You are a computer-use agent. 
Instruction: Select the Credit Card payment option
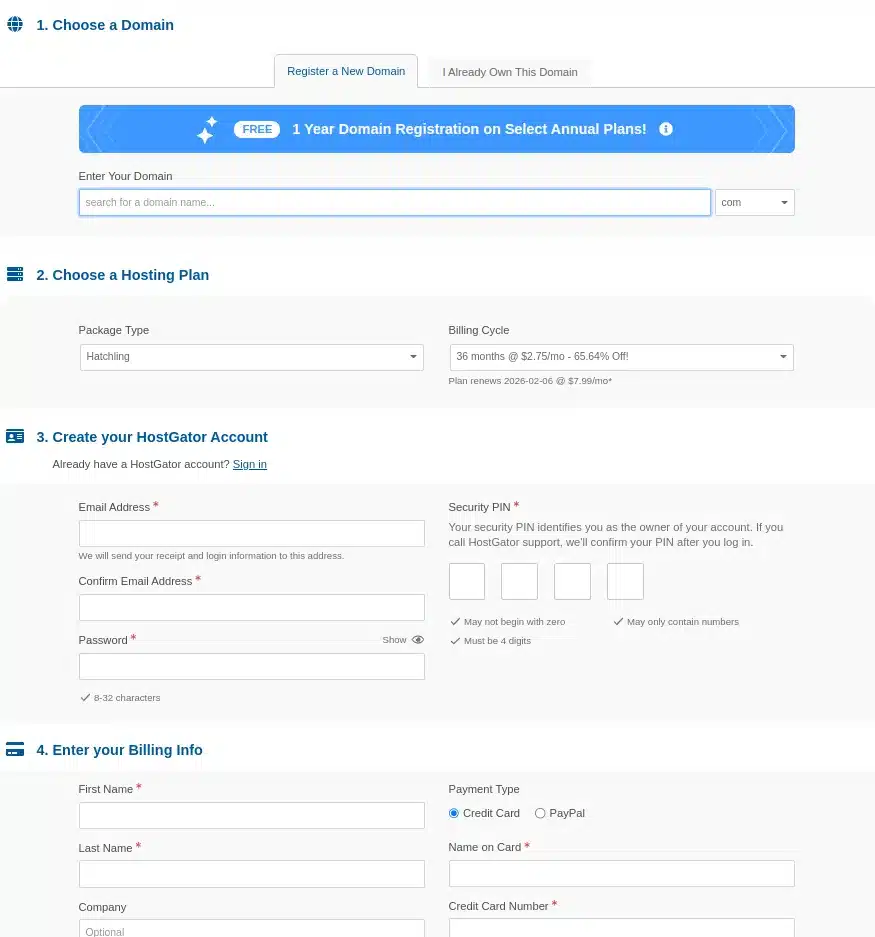click(x=454, y=813)
